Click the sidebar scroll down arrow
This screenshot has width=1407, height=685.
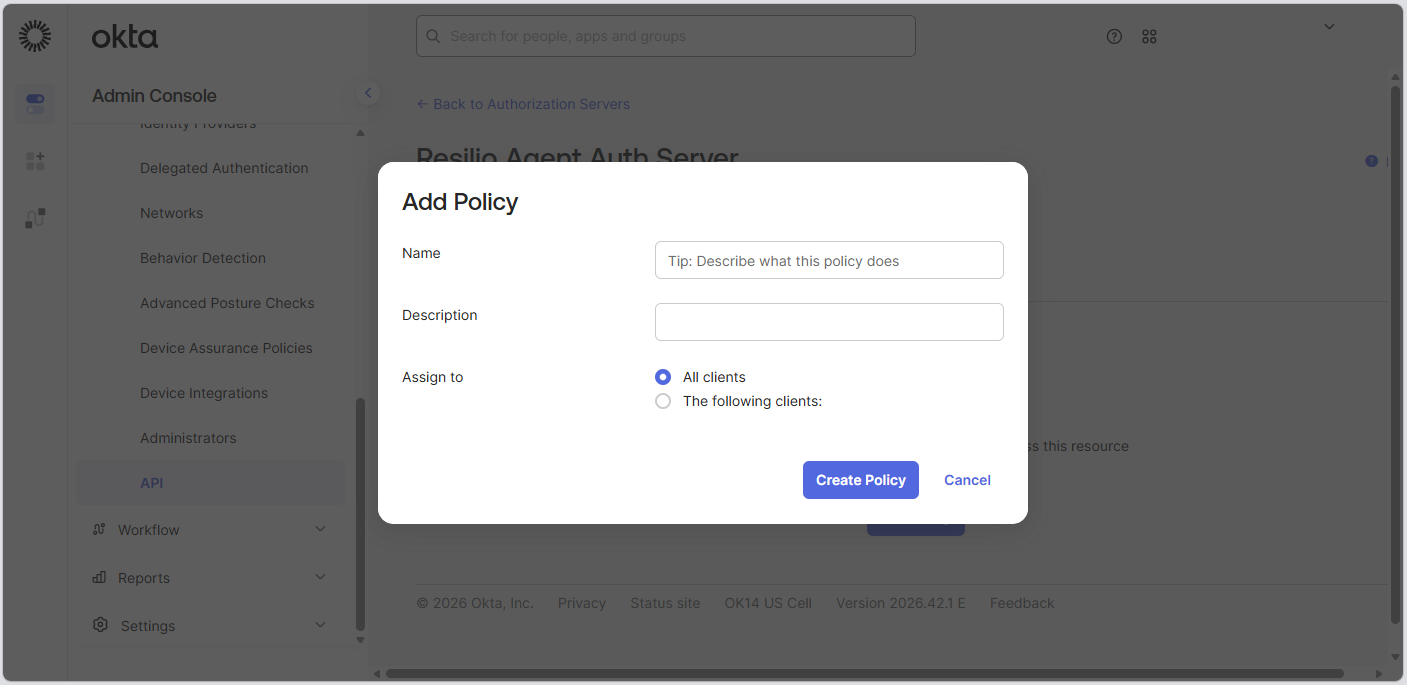click(x=361, y=640)
